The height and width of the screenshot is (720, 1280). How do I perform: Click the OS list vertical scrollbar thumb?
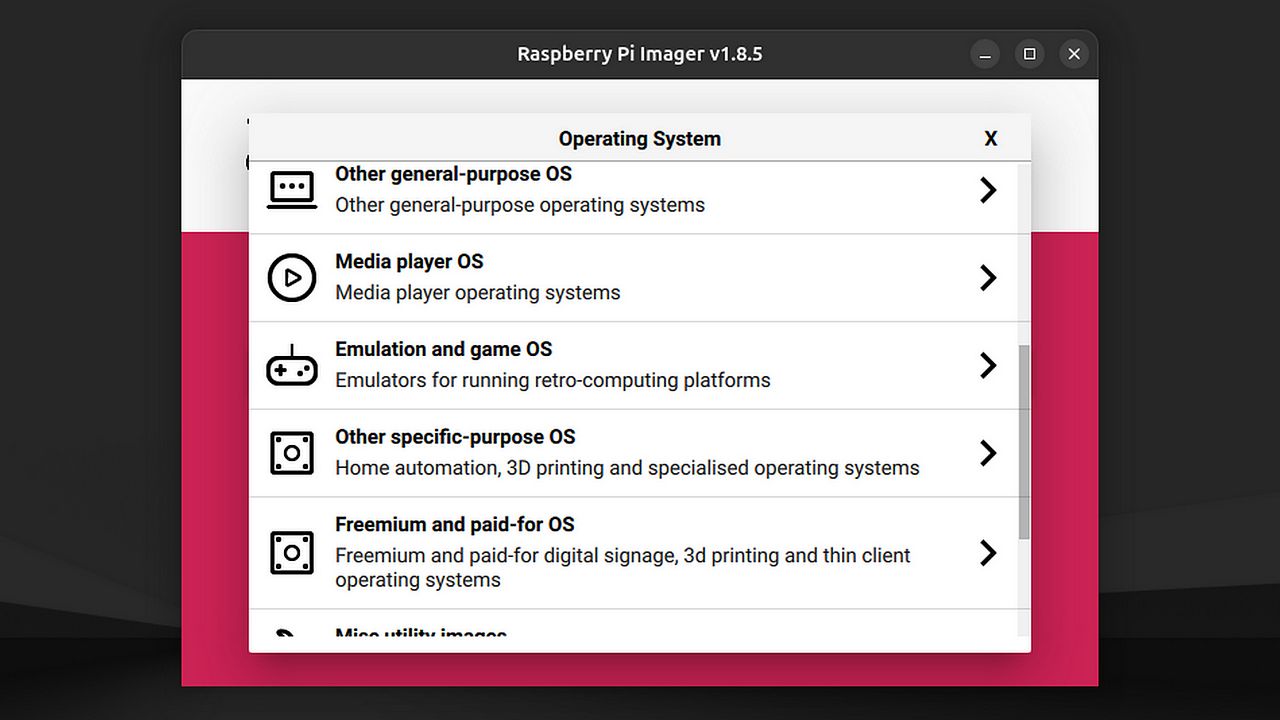pos(1024,442)
